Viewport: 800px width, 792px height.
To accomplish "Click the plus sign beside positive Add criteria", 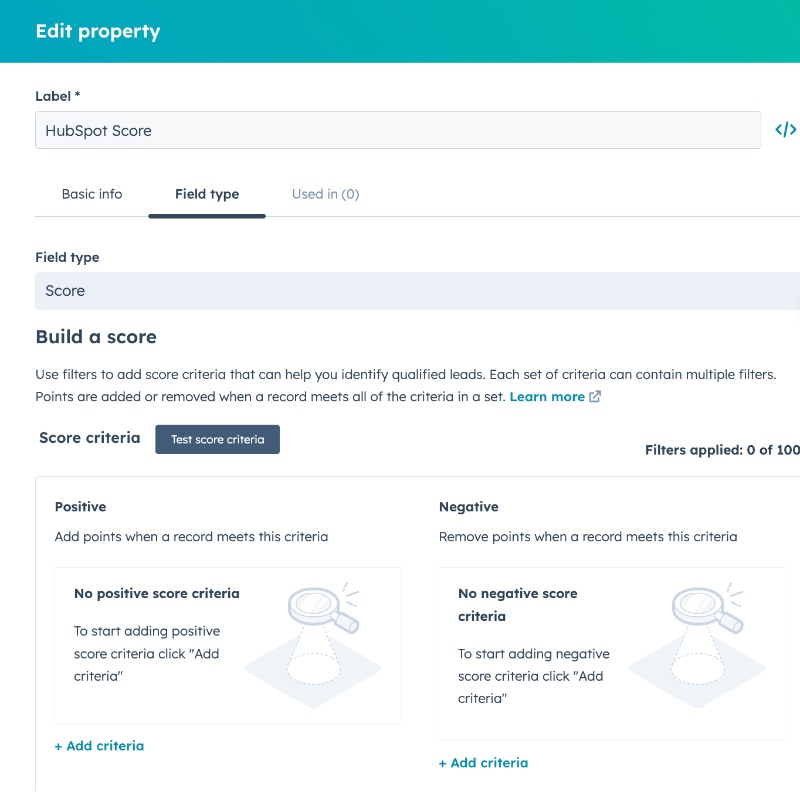I will [x=58, y=747].
